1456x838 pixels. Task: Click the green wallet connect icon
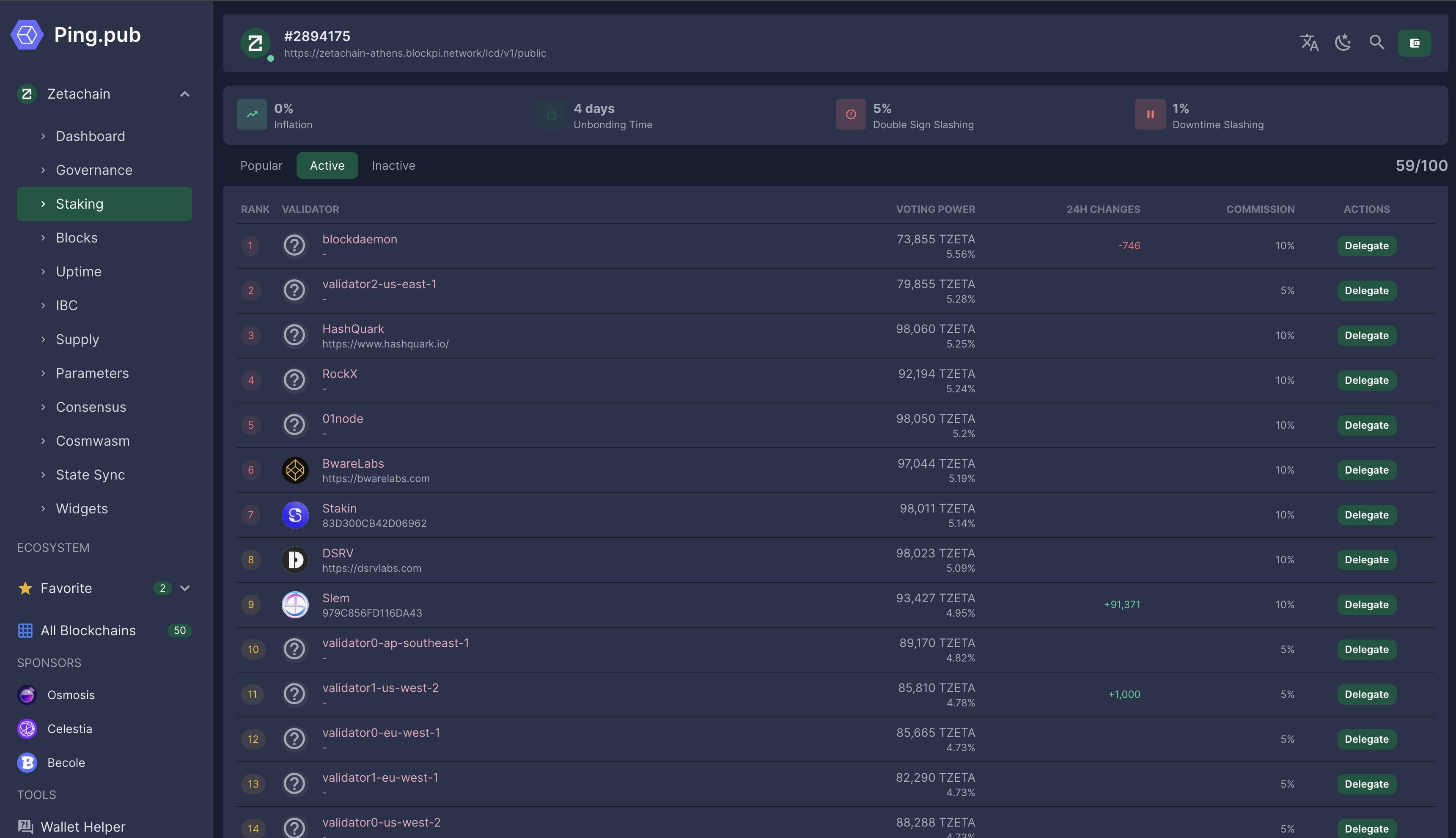1414,43
